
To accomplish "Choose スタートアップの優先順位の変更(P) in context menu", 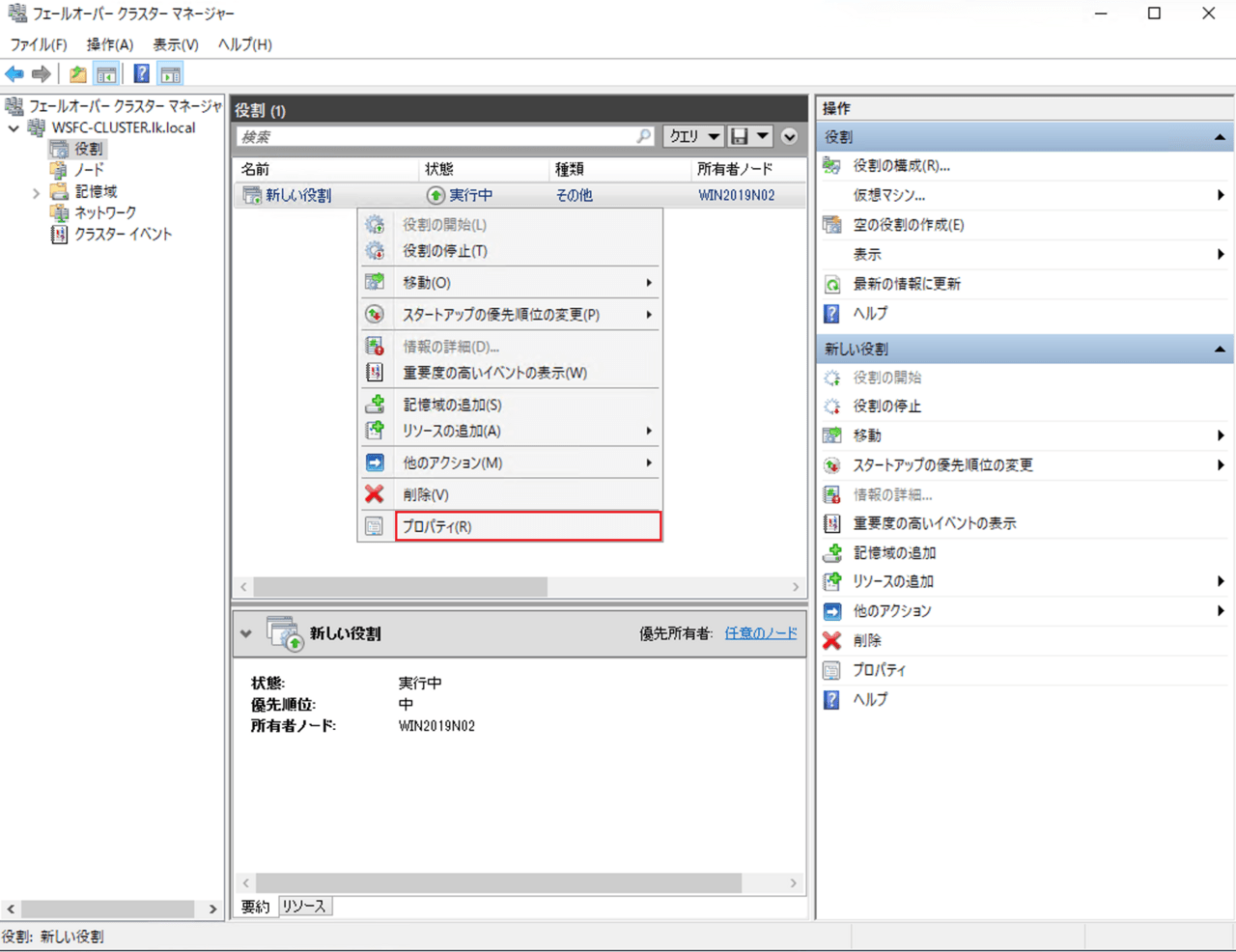I will coord(509,315).
